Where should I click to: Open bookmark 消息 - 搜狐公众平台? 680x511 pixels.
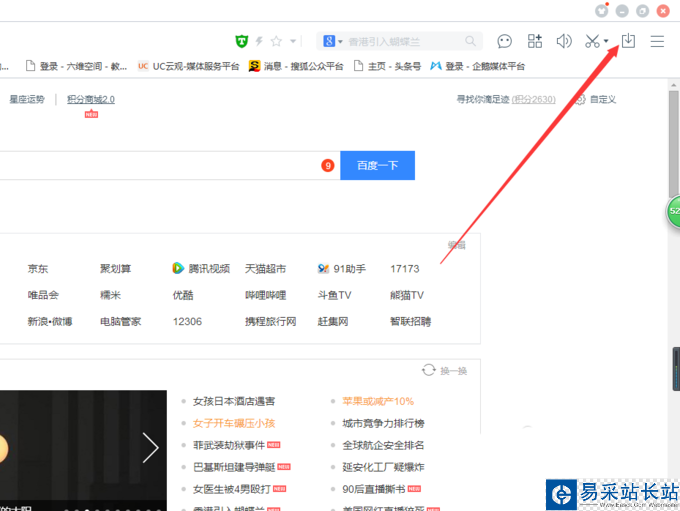pos(296,66)
